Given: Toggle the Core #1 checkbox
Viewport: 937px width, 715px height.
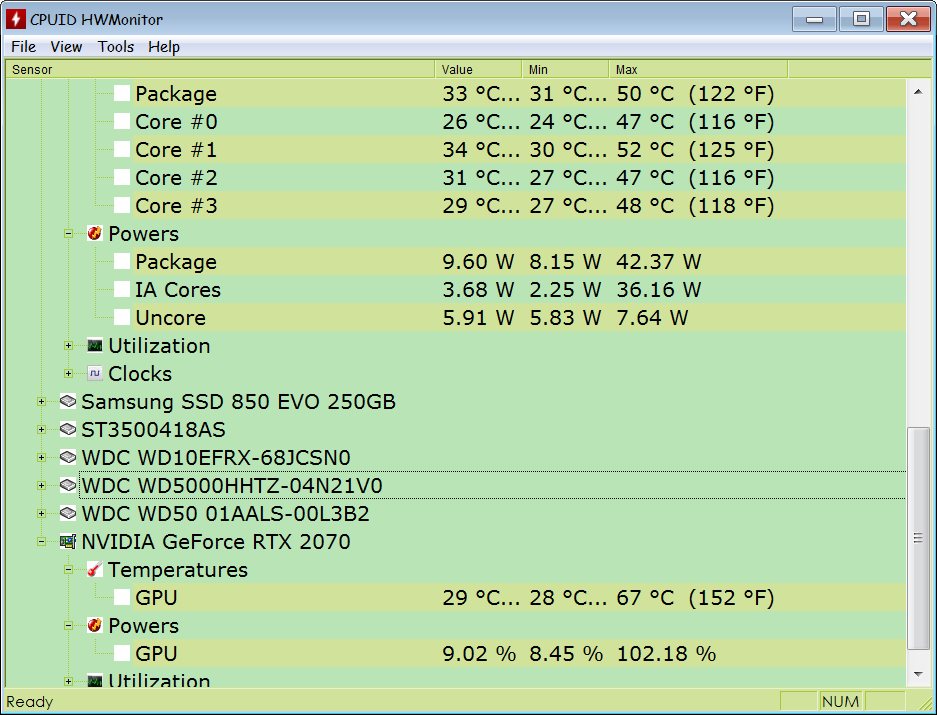Looking at the screenshot, I should point(122,149).
